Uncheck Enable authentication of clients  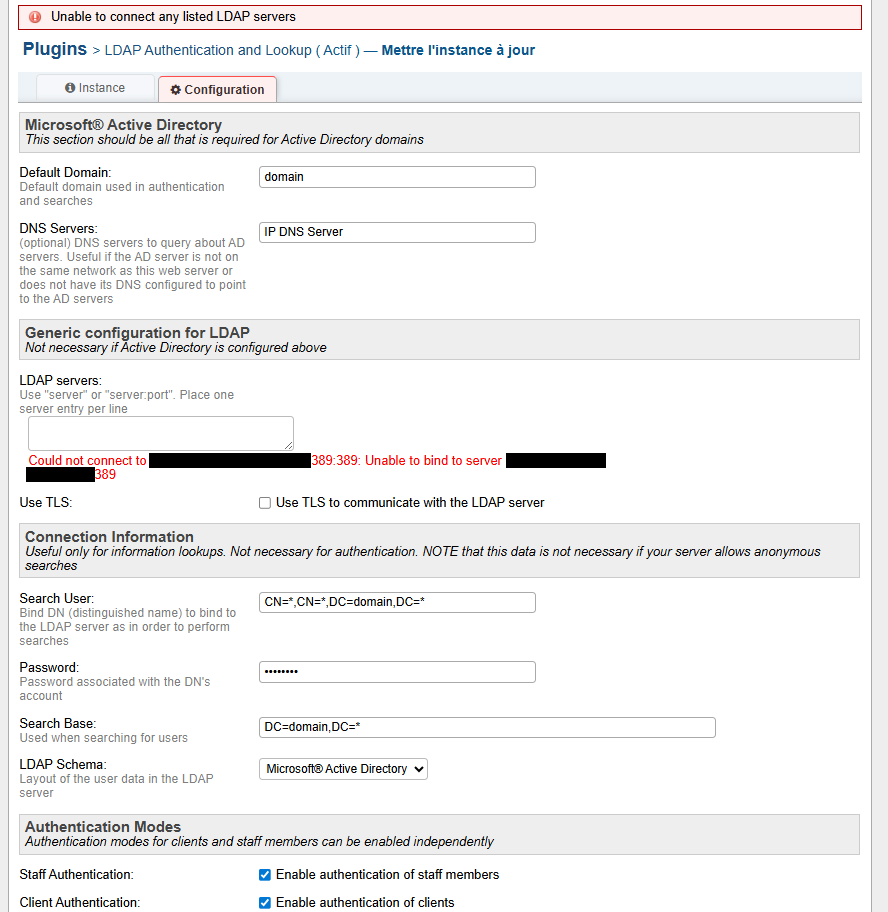tap(265, 903)
